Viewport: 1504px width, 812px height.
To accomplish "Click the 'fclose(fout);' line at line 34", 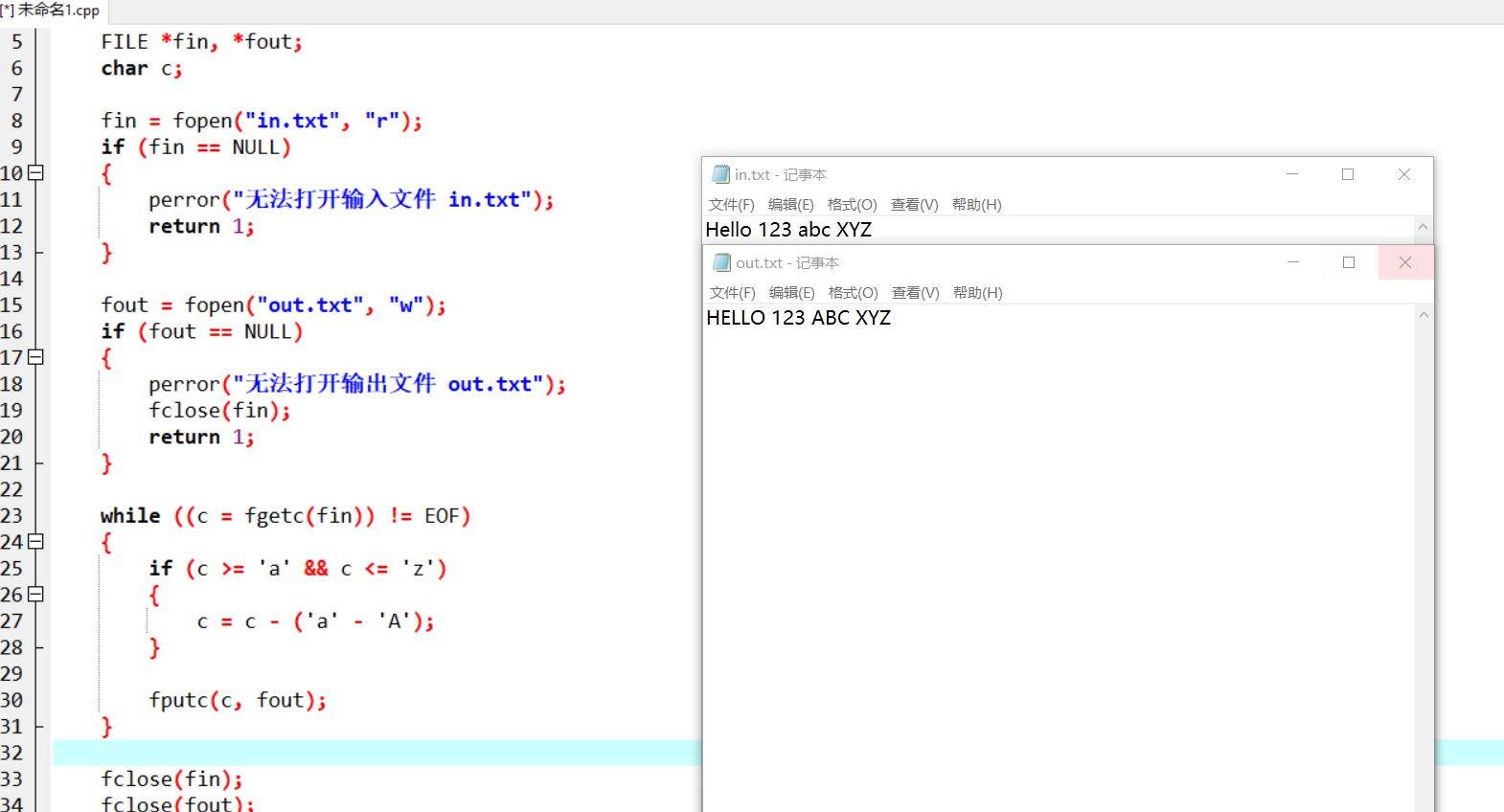I will [177, 804].
